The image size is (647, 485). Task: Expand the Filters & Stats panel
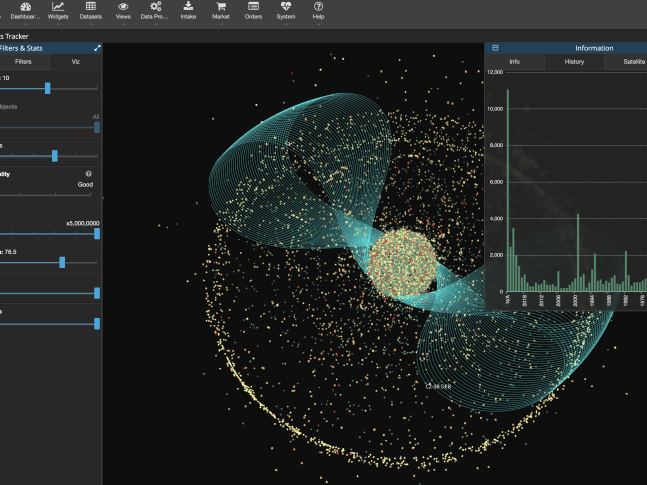[x=97, y=48]
